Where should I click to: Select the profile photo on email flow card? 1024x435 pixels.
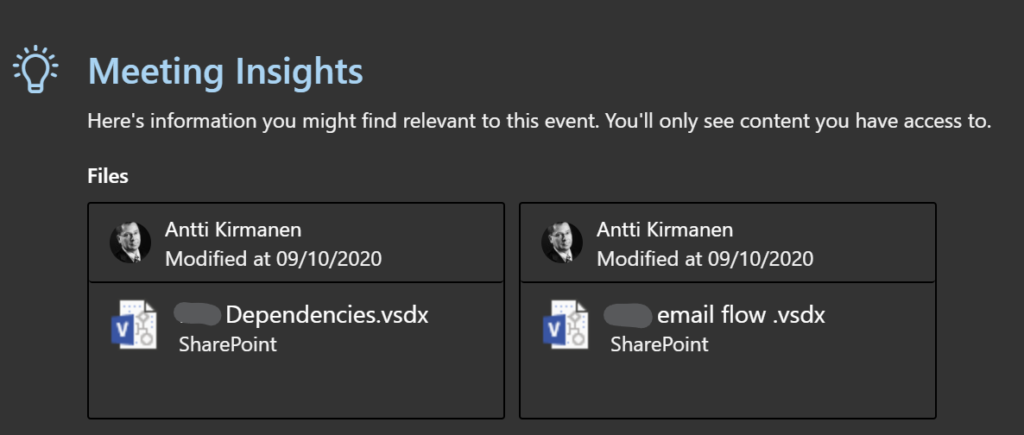tap(562, 242)
